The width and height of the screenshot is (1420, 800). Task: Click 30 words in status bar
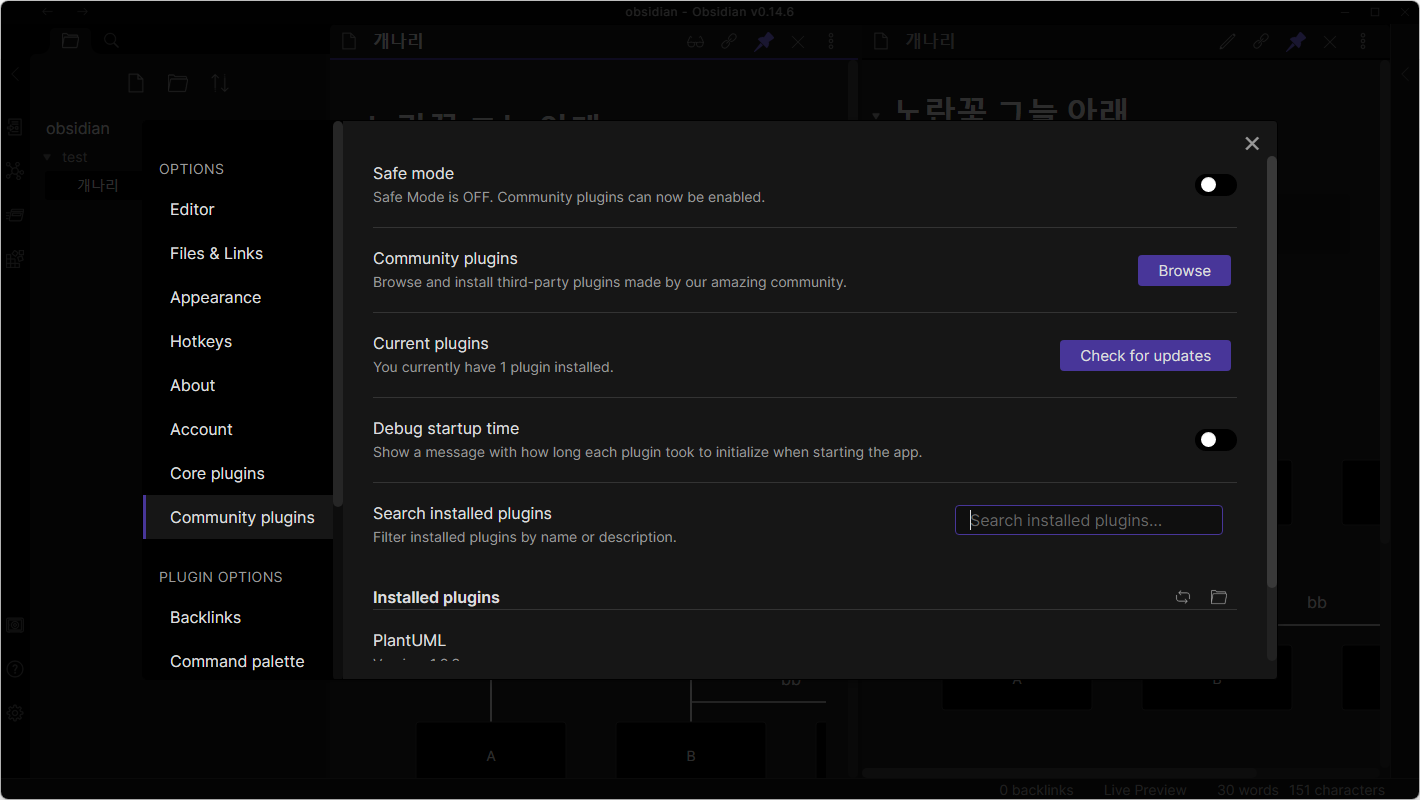[x=1246, y=790]
